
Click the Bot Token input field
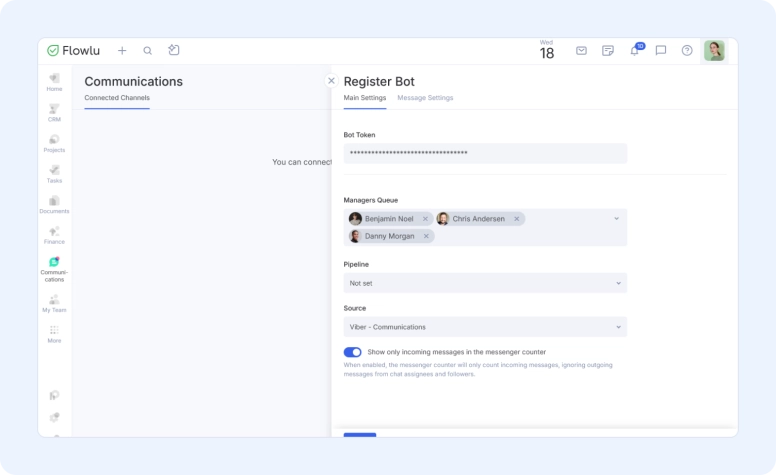click(x=485, y=153)
